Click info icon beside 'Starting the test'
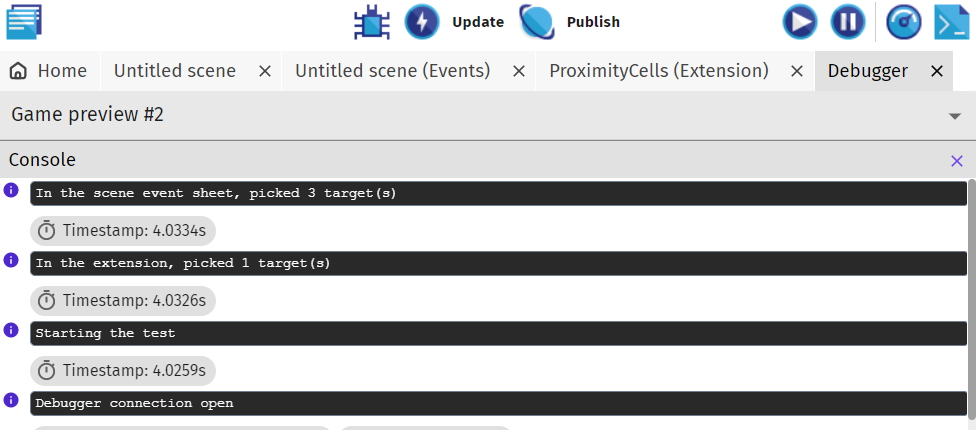The height and width of the screenshot is (430, 976). 11,330
